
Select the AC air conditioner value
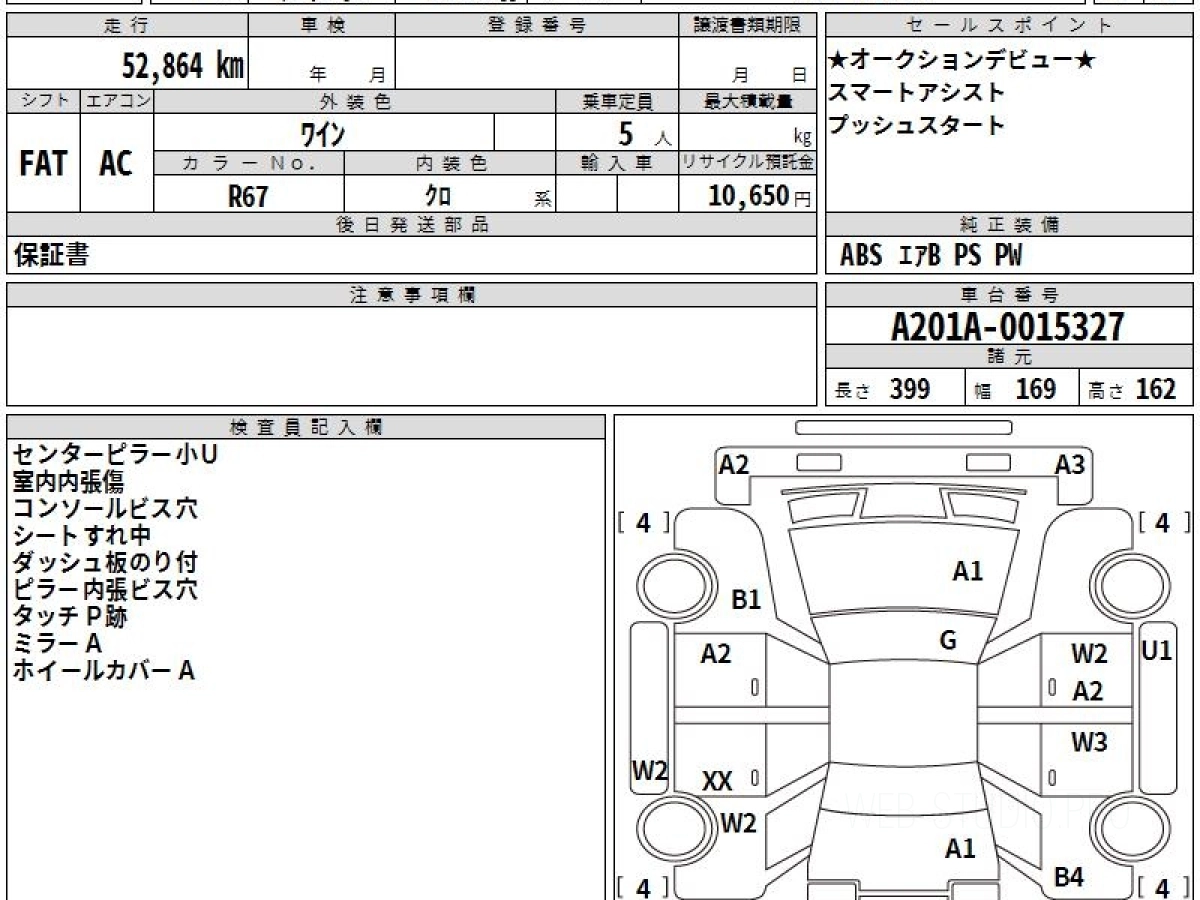tap(116, 163)
